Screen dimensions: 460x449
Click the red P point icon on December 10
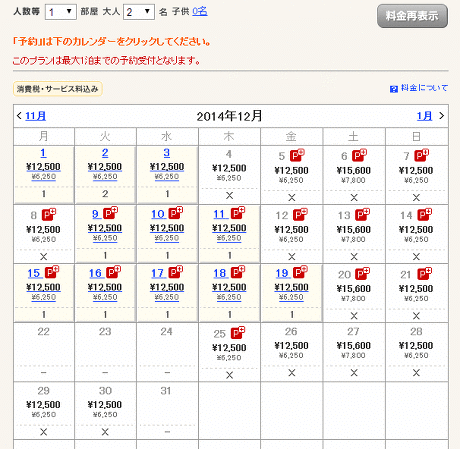click(x=176, y=213)
